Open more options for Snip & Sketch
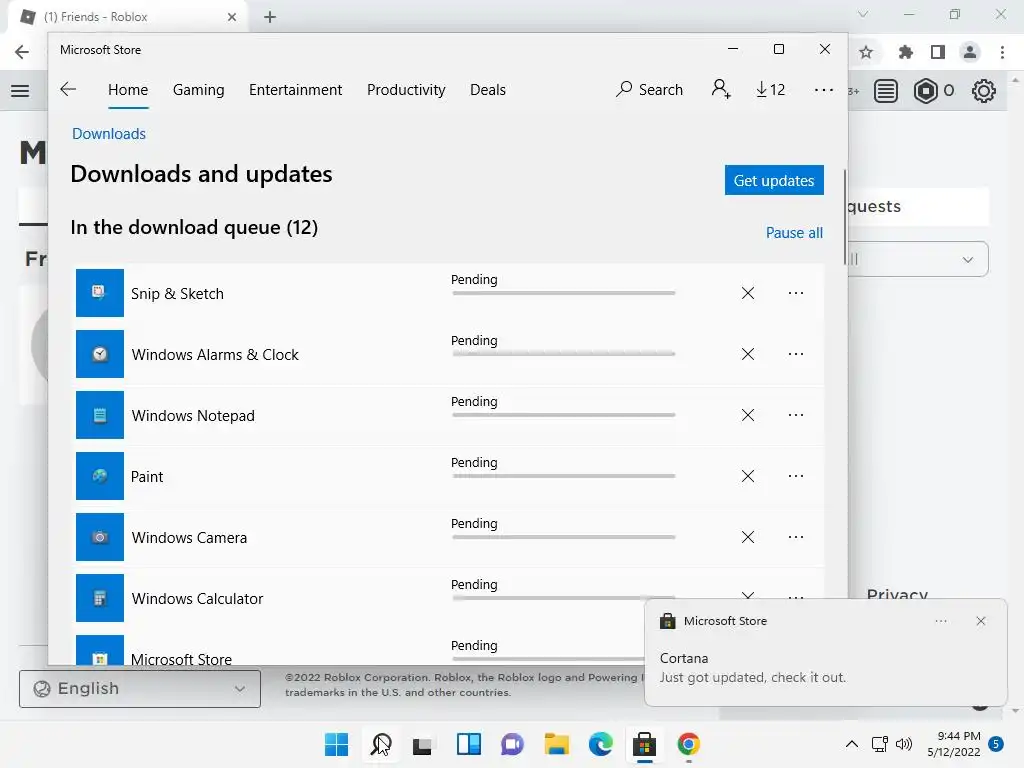The width and height of the screenshot is (1024, 768). pyautogui.click(x=795, y=293)
